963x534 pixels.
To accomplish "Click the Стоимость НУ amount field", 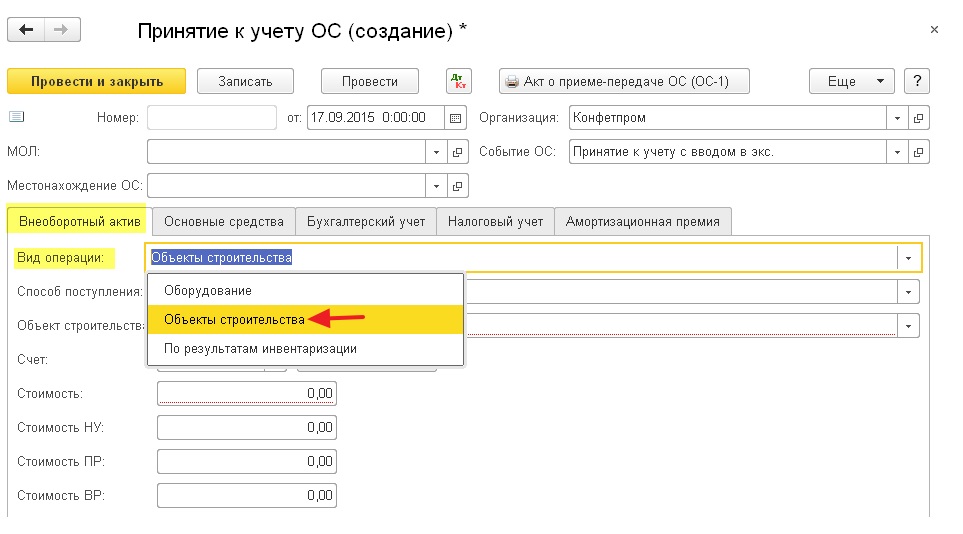I will pyautogui.click(x=247, y=427).
